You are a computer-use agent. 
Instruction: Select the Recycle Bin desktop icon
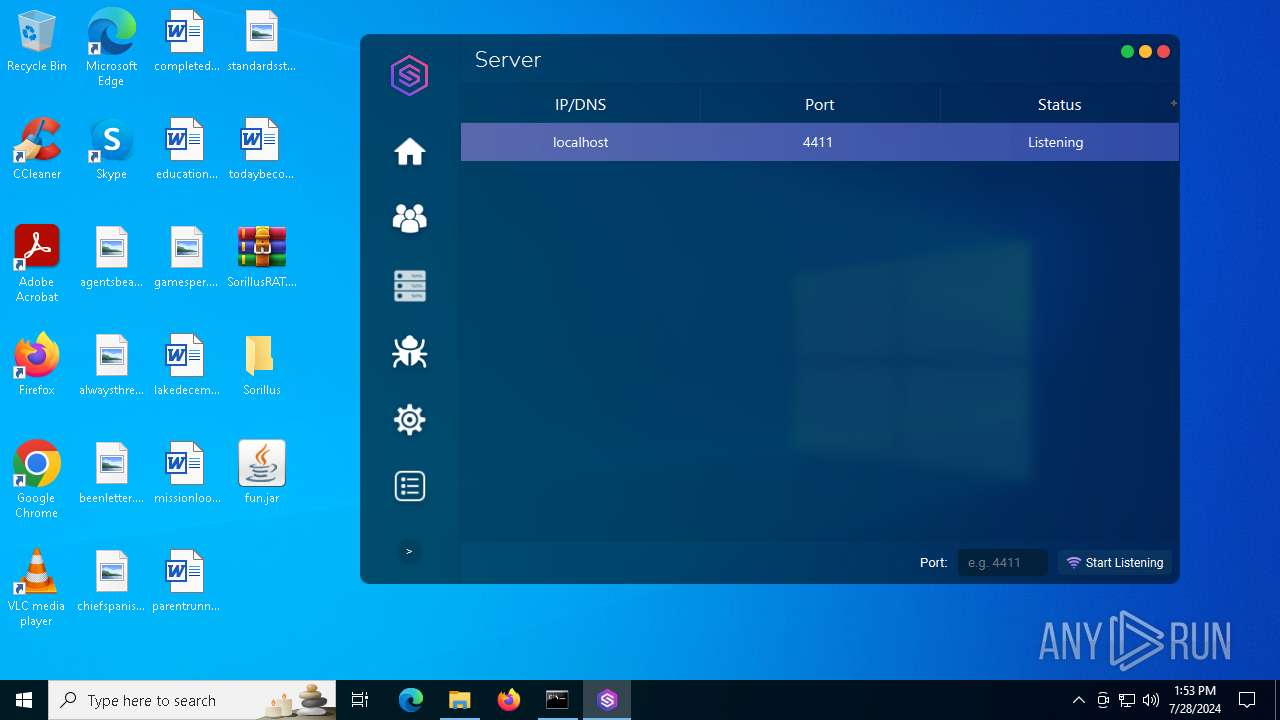37,43
